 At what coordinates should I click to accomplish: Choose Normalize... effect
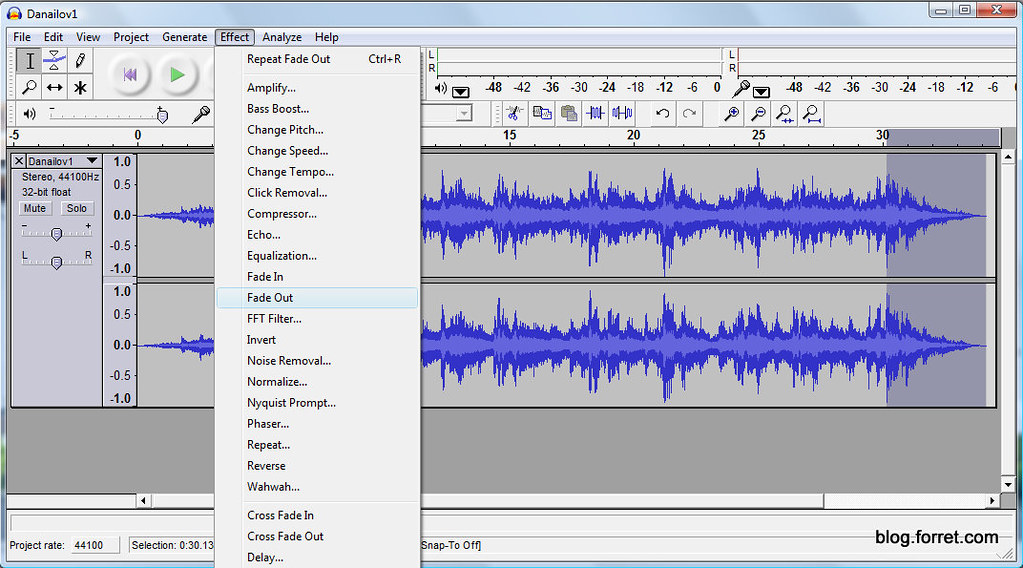(x=317, y=381)
